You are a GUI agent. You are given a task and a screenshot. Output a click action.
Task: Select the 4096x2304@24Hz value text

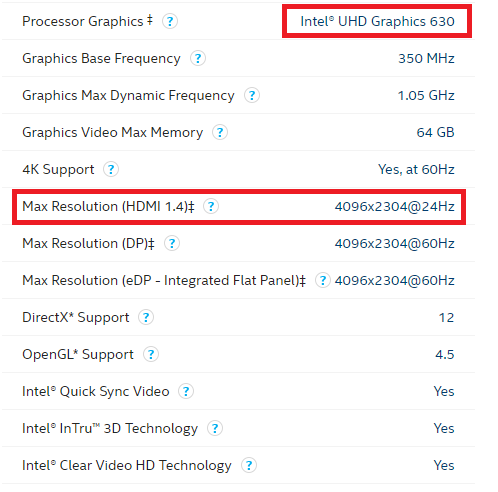pyautogui.click(x=395, y=207)
